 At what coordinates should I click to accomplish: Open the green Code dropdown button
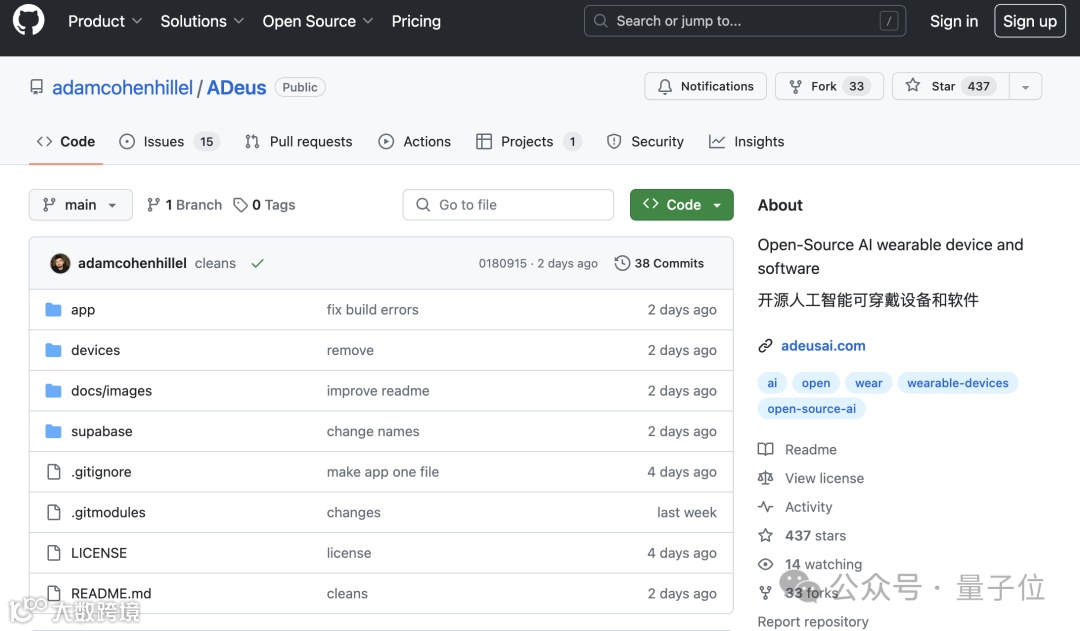(681, 205)
